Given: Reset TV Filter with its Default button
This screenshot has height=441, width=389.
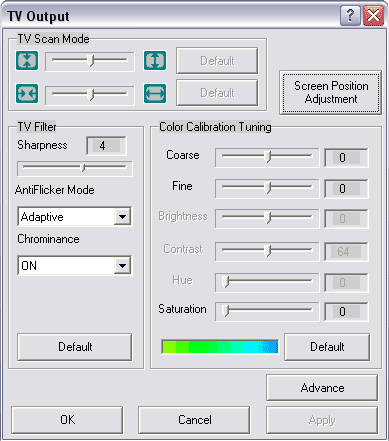Looking at the screenshot, I should point(75,347).
